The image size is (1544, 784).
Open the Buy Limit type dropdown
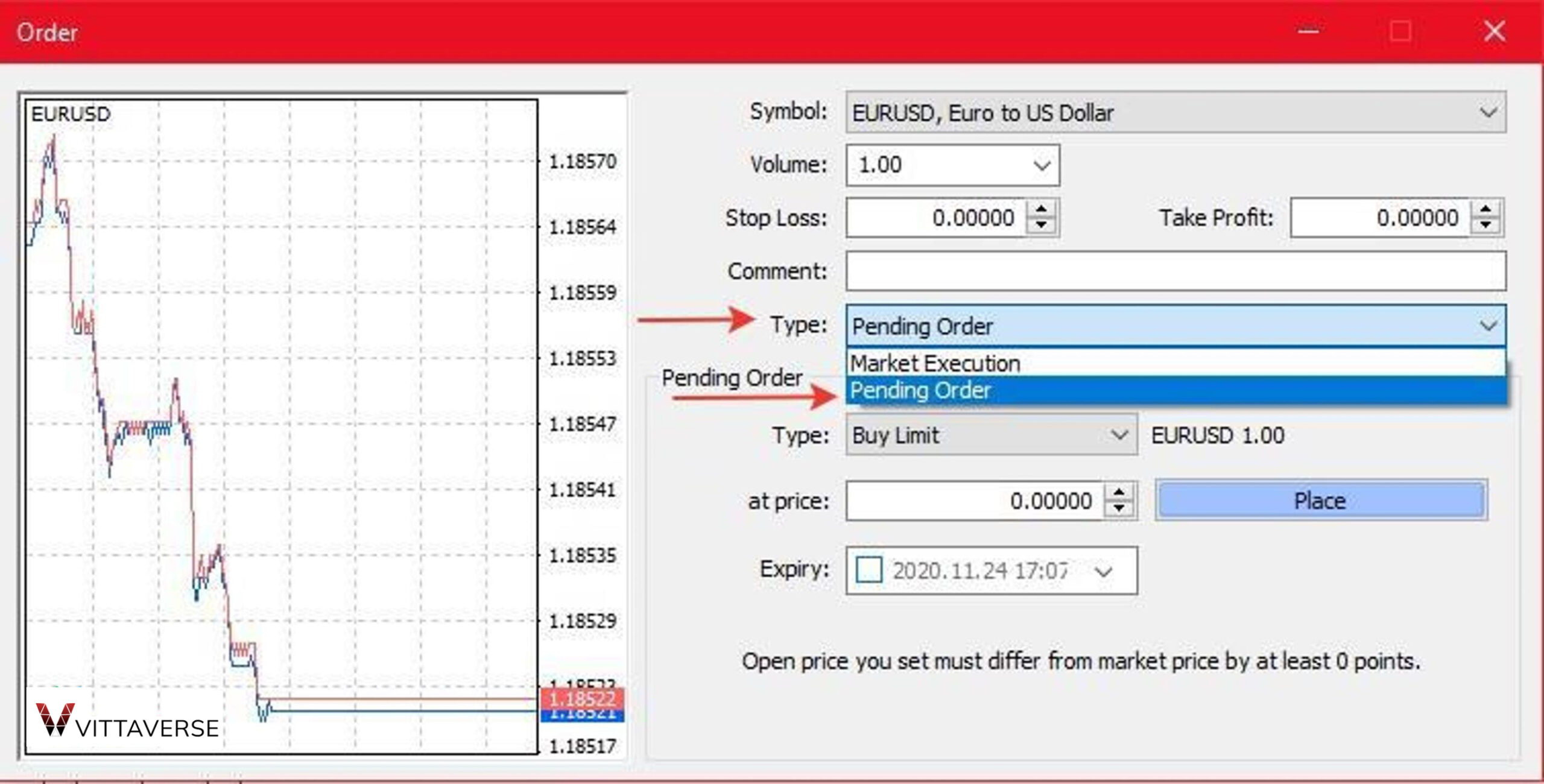[992, 435]
